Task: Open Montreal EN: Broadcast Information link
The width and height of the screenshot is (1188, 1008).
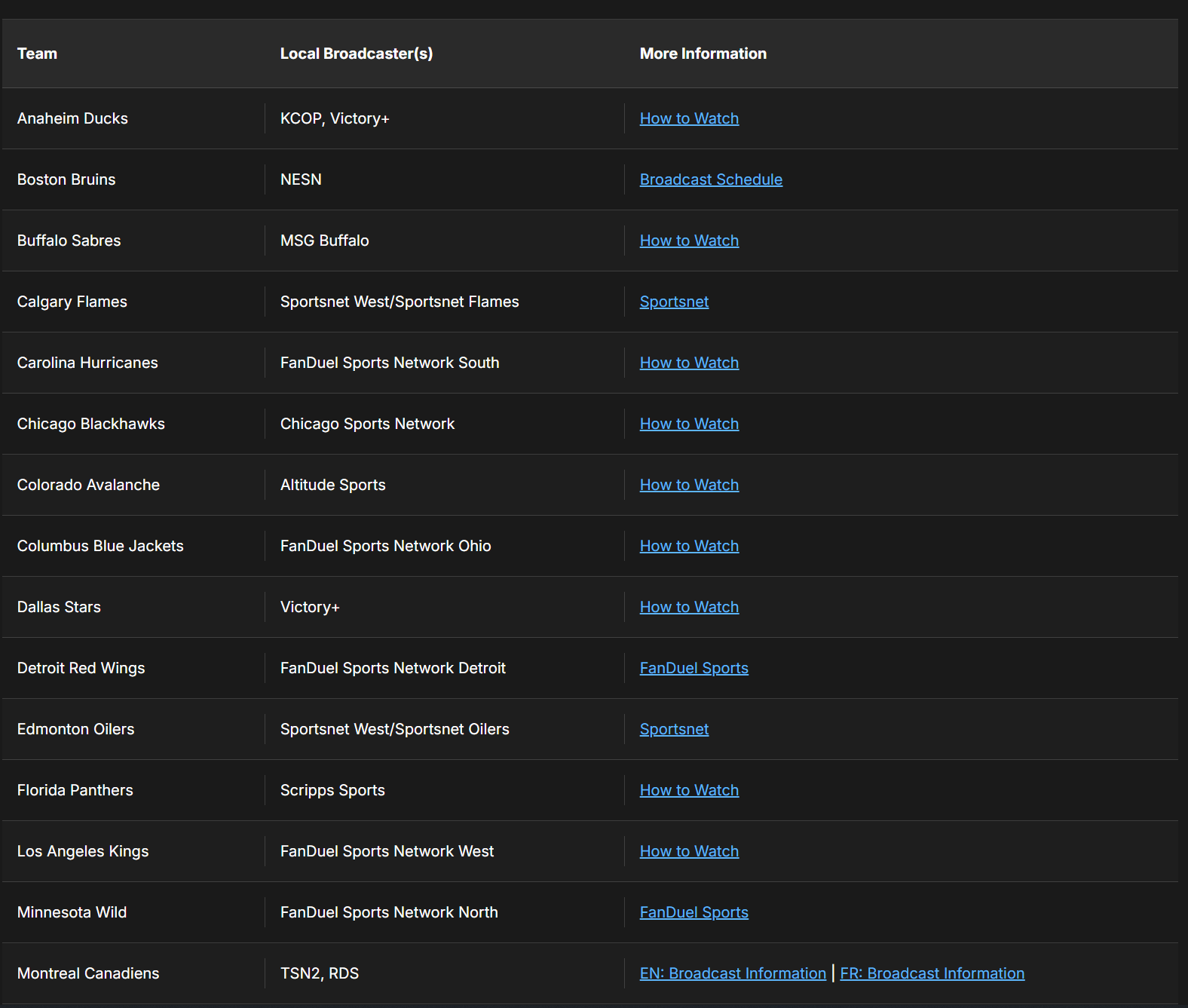Action: point(733,973)
